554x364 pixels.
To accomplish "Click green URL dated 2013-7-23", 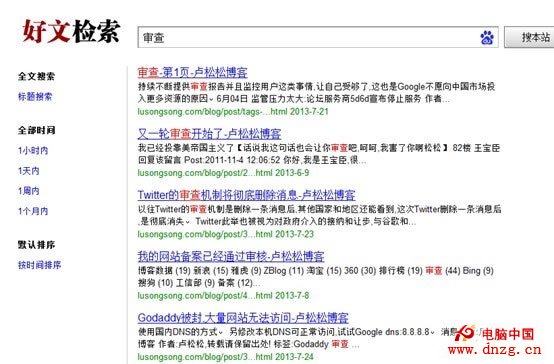I will click(x=226, y=234).
